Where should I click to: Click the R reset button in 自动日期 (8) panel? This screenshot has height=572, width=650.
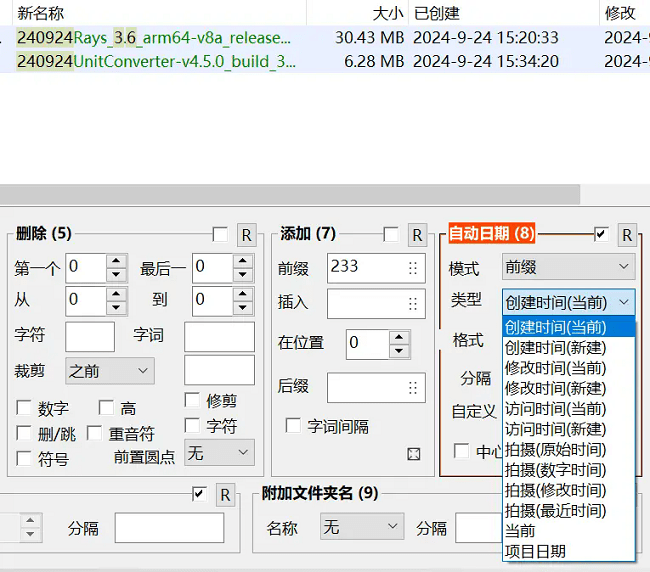(x=627, y=235)
